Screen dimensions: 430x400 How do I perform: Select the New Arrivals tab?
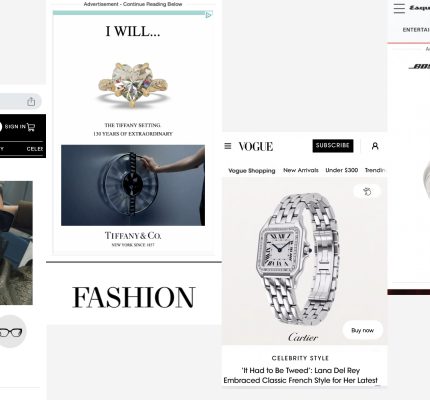(301, 170)
